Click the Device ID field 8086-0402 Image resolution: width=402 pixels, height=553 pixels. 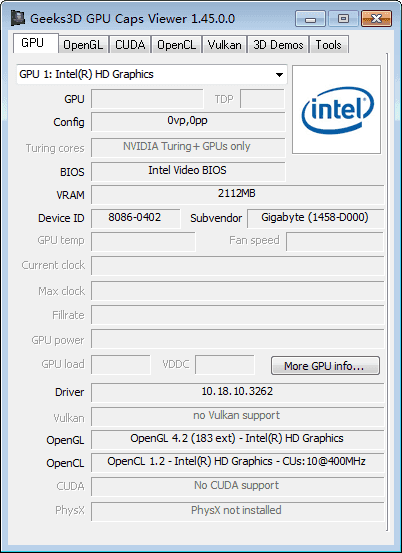coord(135,218)
